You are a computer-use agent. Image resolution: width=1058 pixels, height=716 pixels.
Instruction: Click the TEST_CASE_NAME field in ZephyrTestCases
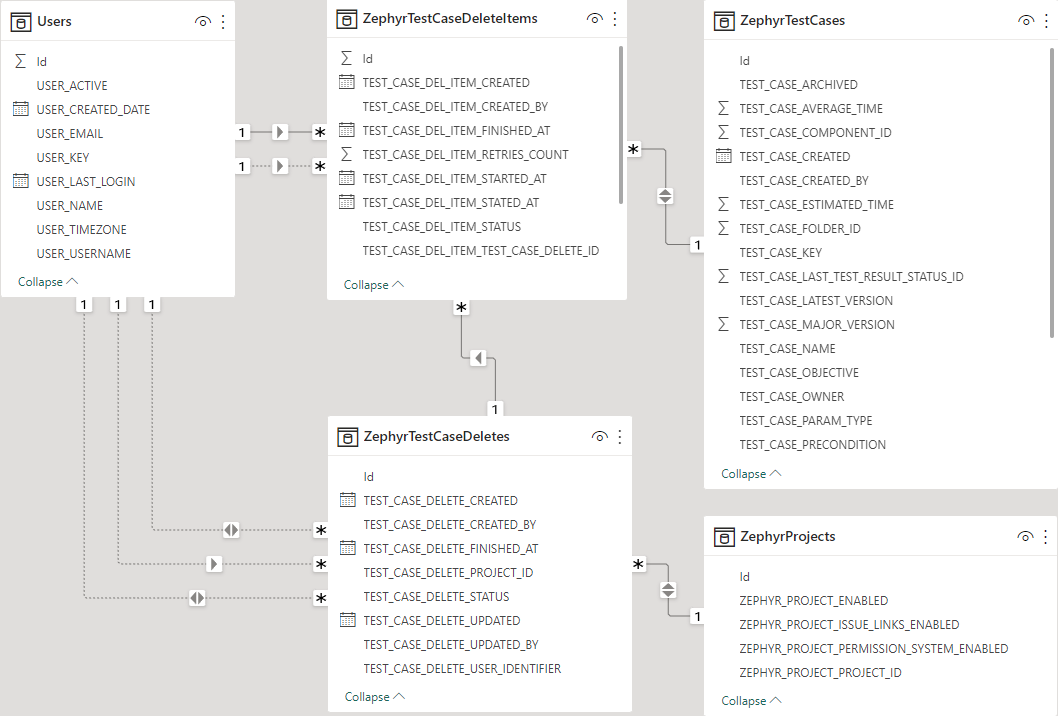787,348
